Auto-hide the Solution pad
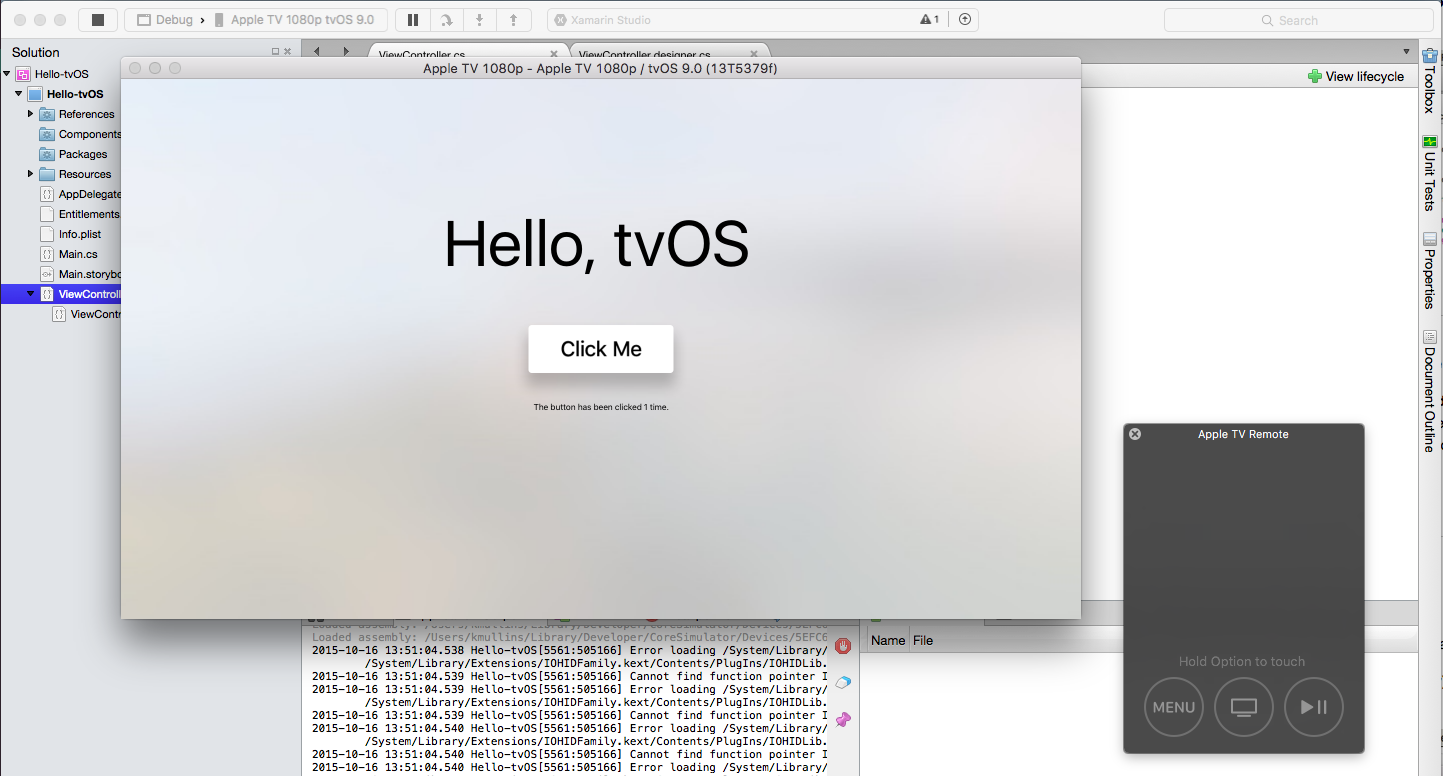This screenshot has width=1443, height=776. point(275,52)
